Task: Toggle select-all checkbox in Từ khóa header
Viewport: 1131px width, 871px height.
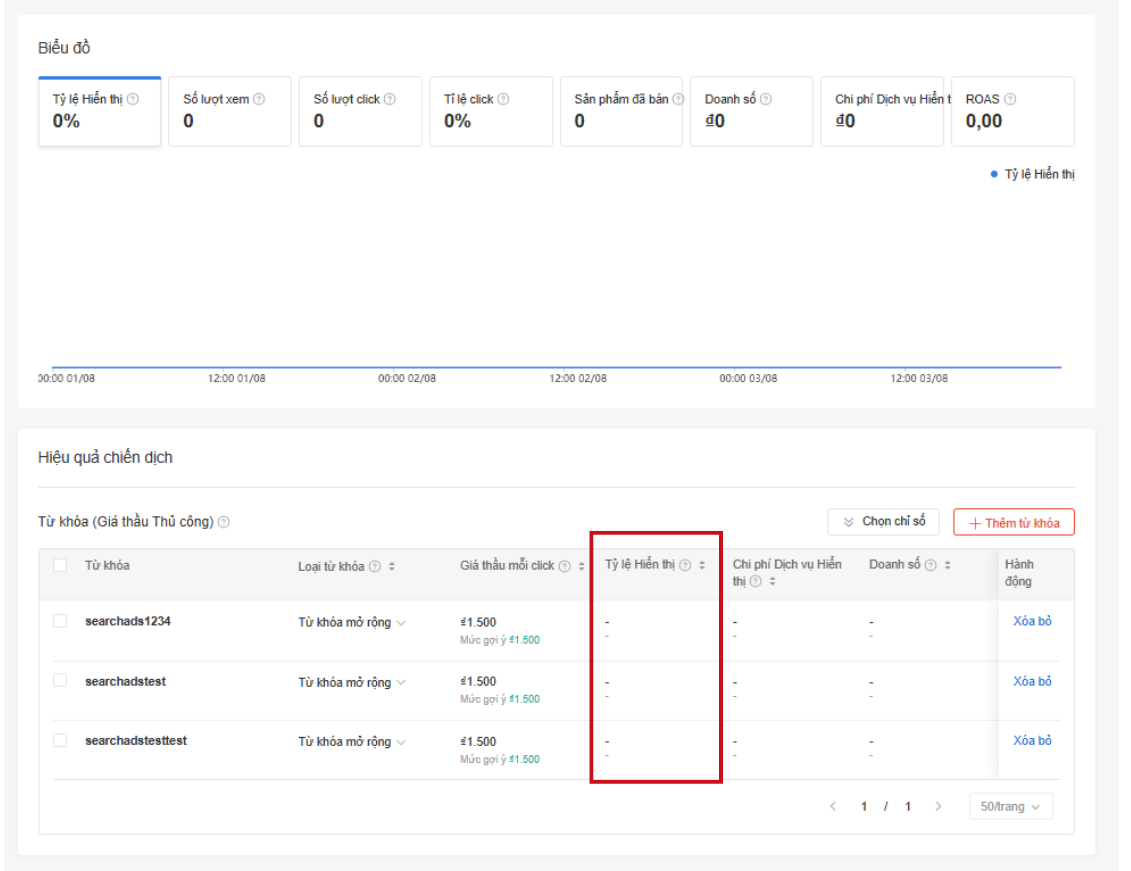Action: point(61,565)
